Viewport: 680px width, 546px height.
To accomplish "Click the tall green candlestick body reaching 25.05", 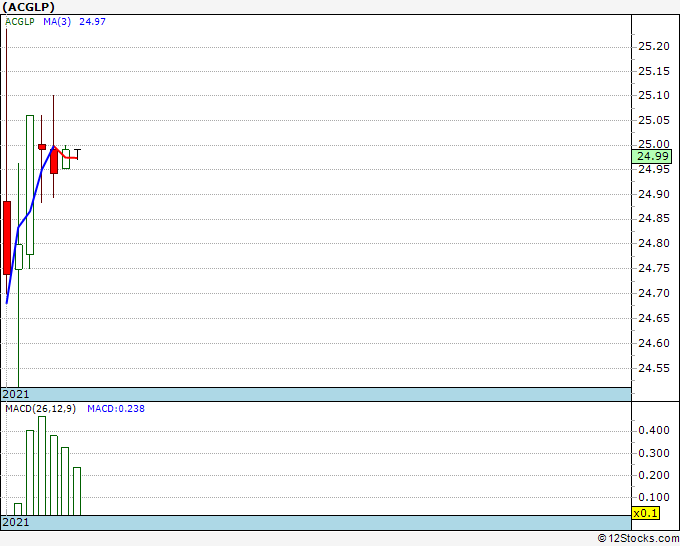I will (x=30, y=185).
